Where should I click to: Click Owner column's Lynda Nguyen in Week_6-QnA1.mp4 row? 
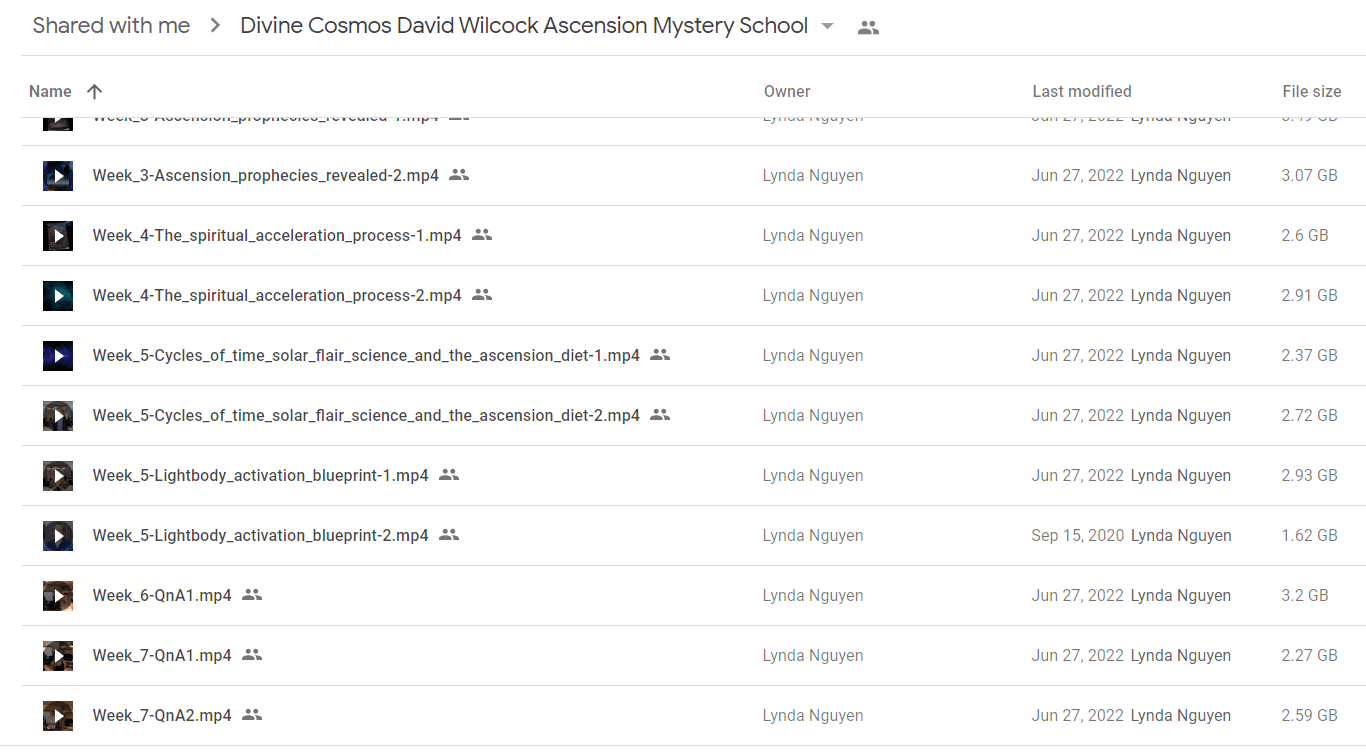coord(813,596)
